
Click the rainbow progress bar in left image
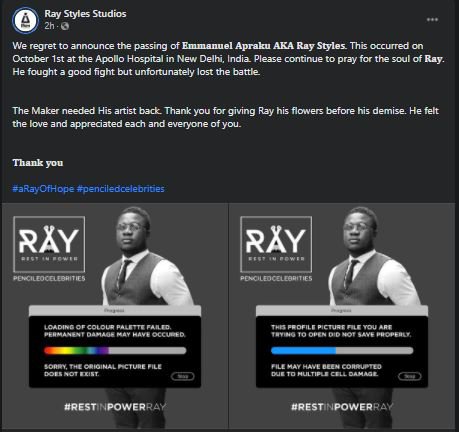click(x=115, y=351)
